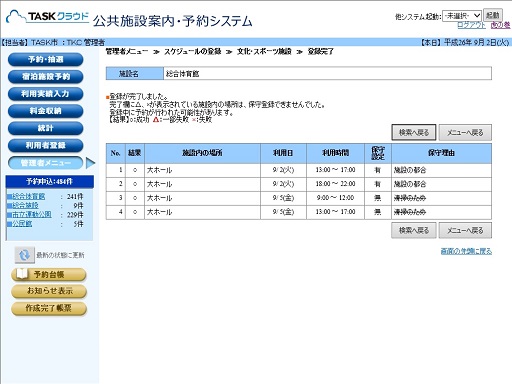The width and height of the screenshot is (512, 384).
Task: Click the 9:00～12:00 time in row 3
Action: (335, 198)
